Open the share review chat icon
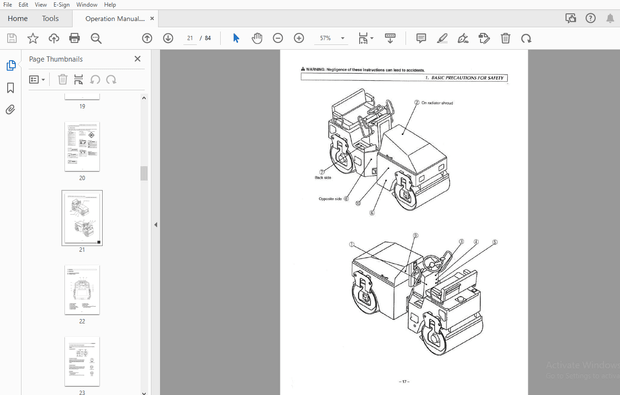The height and width of the screenshot is (395, 620). [x=571, y=18]
